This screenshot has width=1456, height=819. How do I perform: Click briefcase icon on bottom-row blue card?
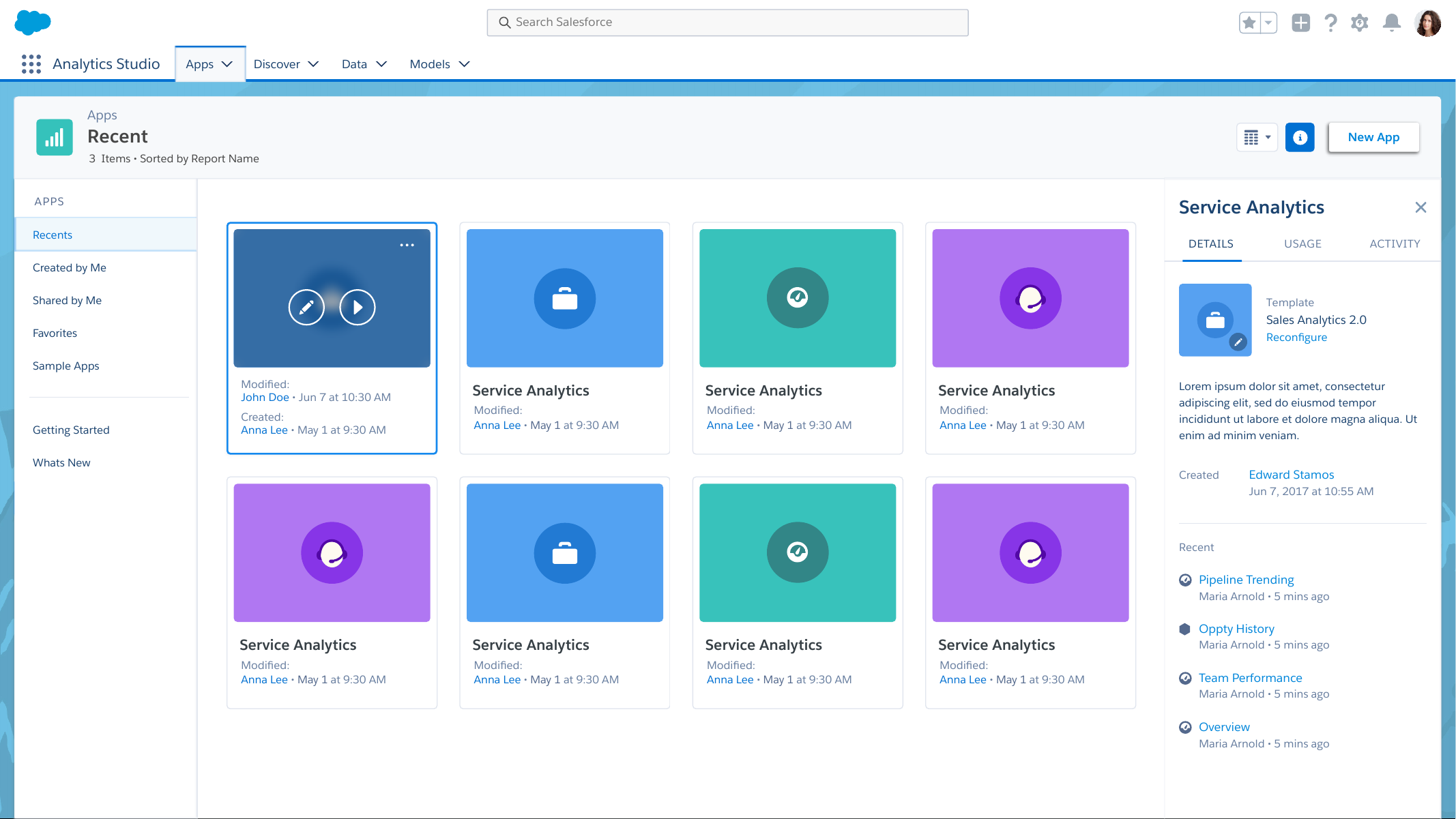pos(565,553)
